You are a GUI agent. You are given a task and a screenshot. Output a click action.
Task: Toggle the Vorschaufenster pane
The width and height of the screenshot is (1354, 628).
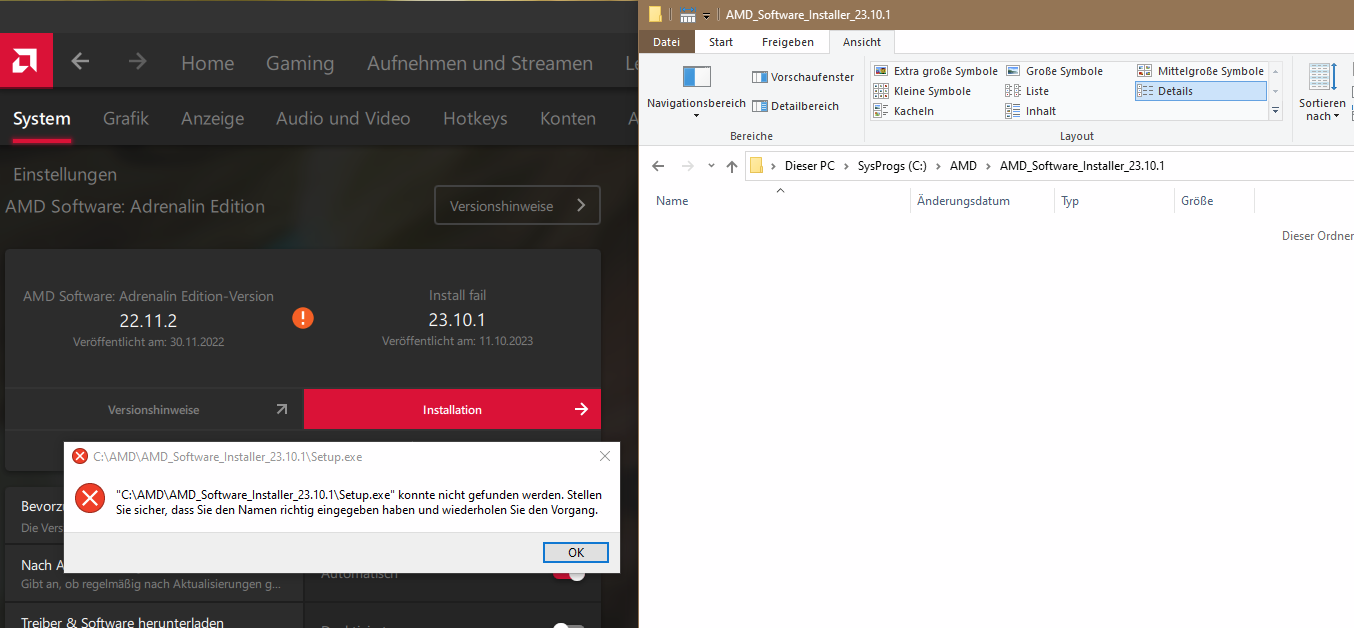tap(803, 77)
